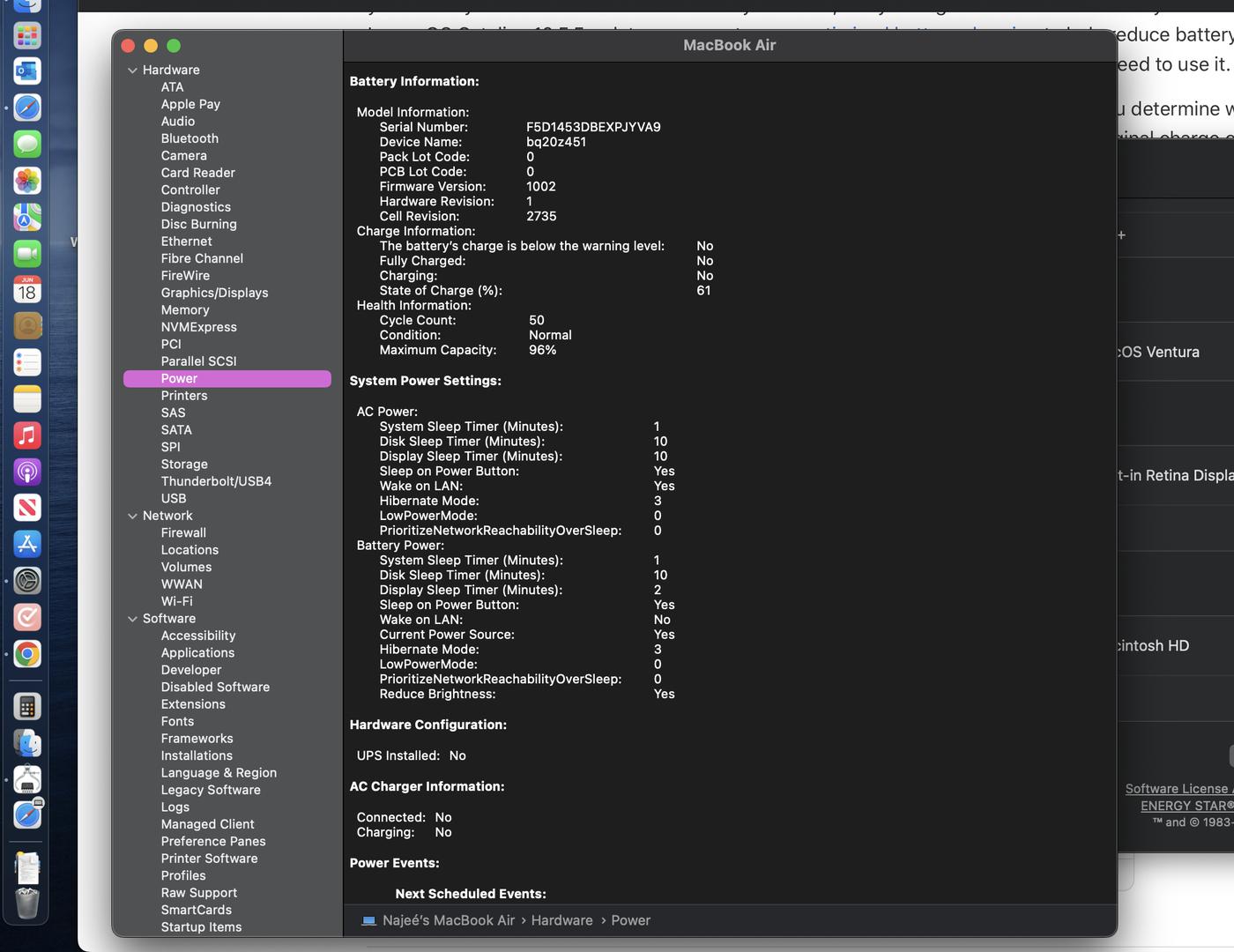Click the laptop icon in path bar

(368, 920)
